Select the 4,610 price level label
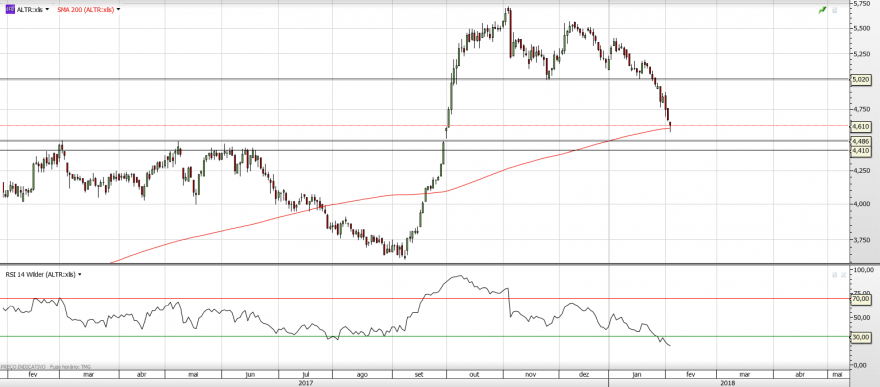 click(861, 126)
